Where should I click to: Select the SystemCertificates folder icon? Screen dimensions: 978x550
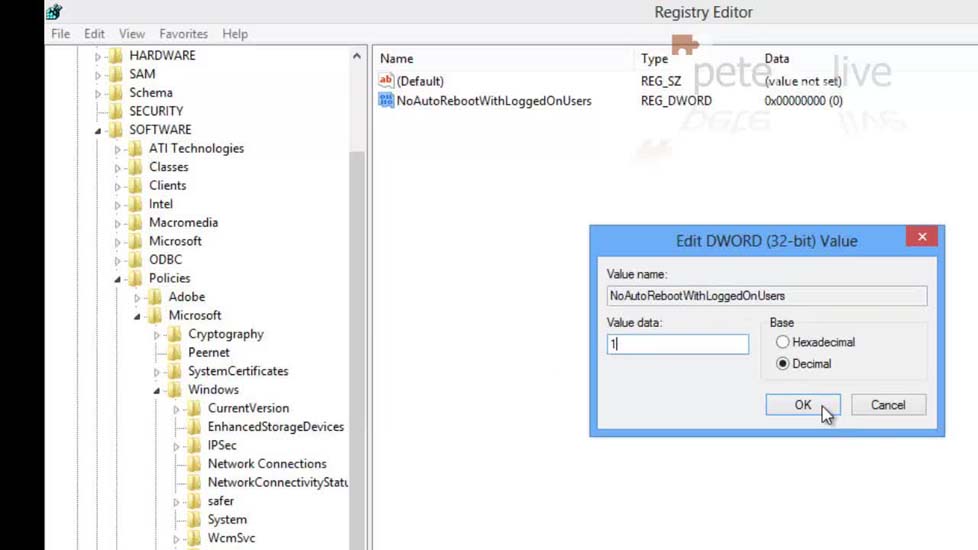click(175, 371)
